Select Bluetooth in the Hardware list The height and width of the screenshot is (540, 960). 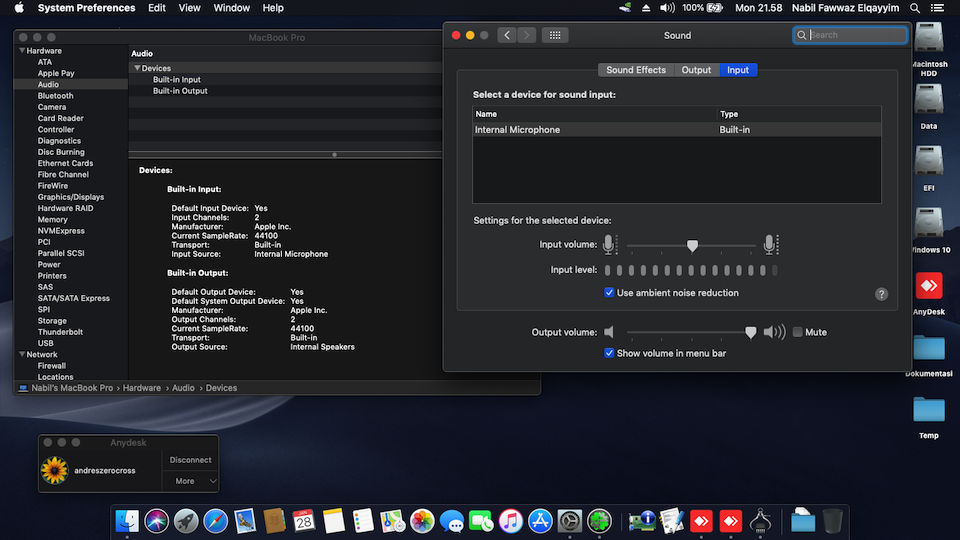click(55, 96)
